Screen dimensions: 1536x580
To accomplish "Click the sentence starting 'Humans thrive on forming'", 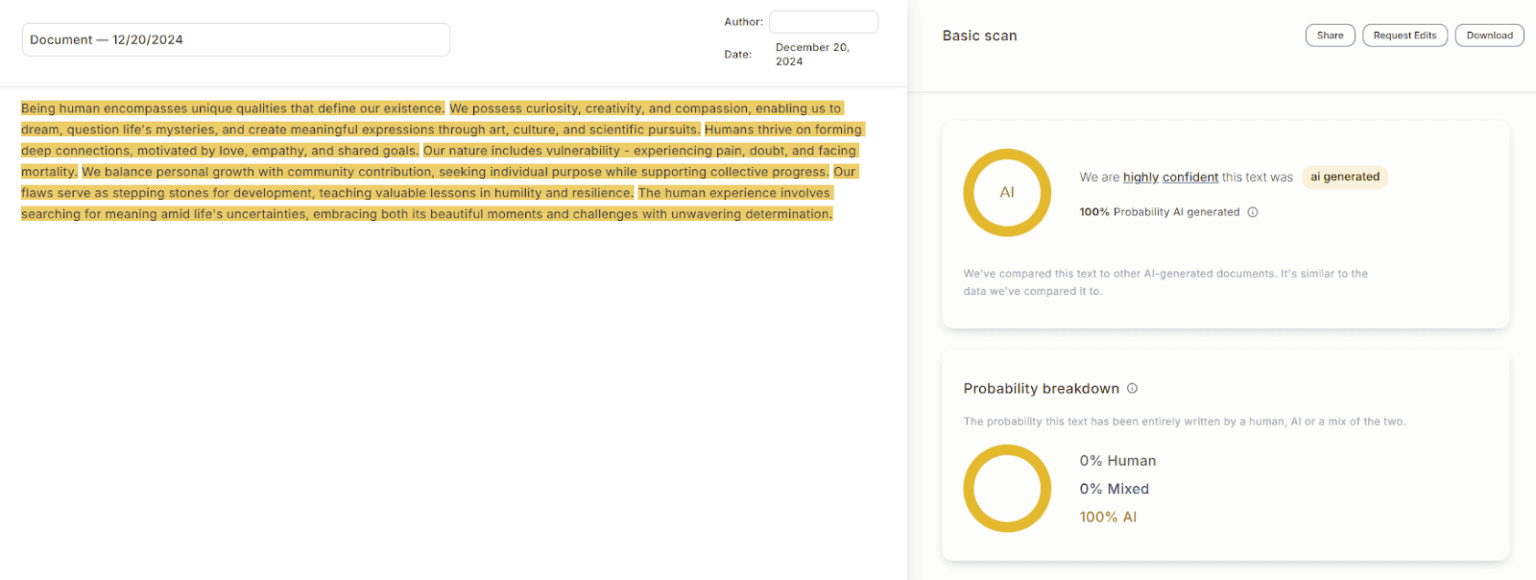I will pos(782,129).
